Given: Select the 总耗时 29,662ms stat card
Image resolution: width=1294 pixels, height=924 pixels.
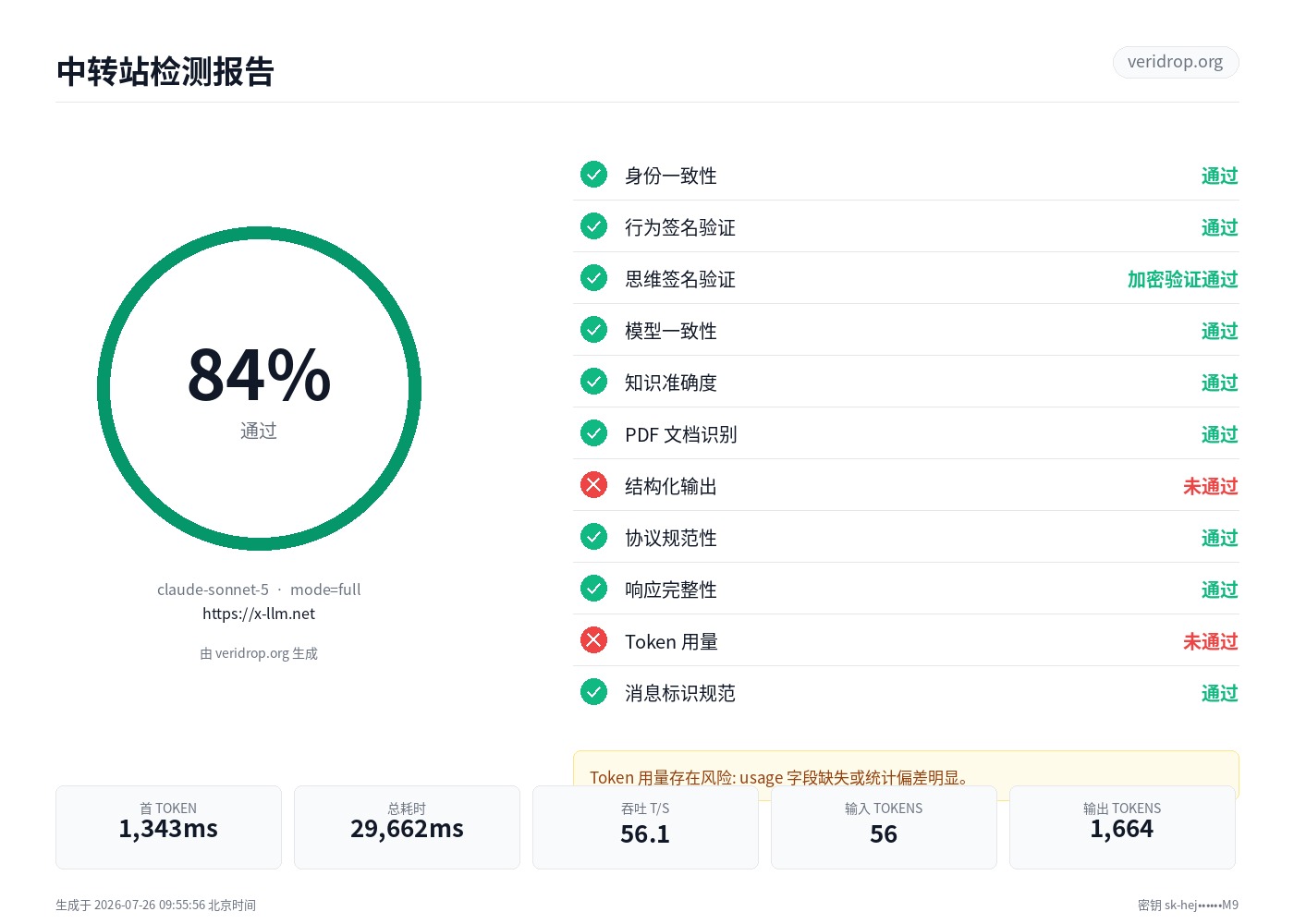Looking at the screenshot, I should point(407,827).
